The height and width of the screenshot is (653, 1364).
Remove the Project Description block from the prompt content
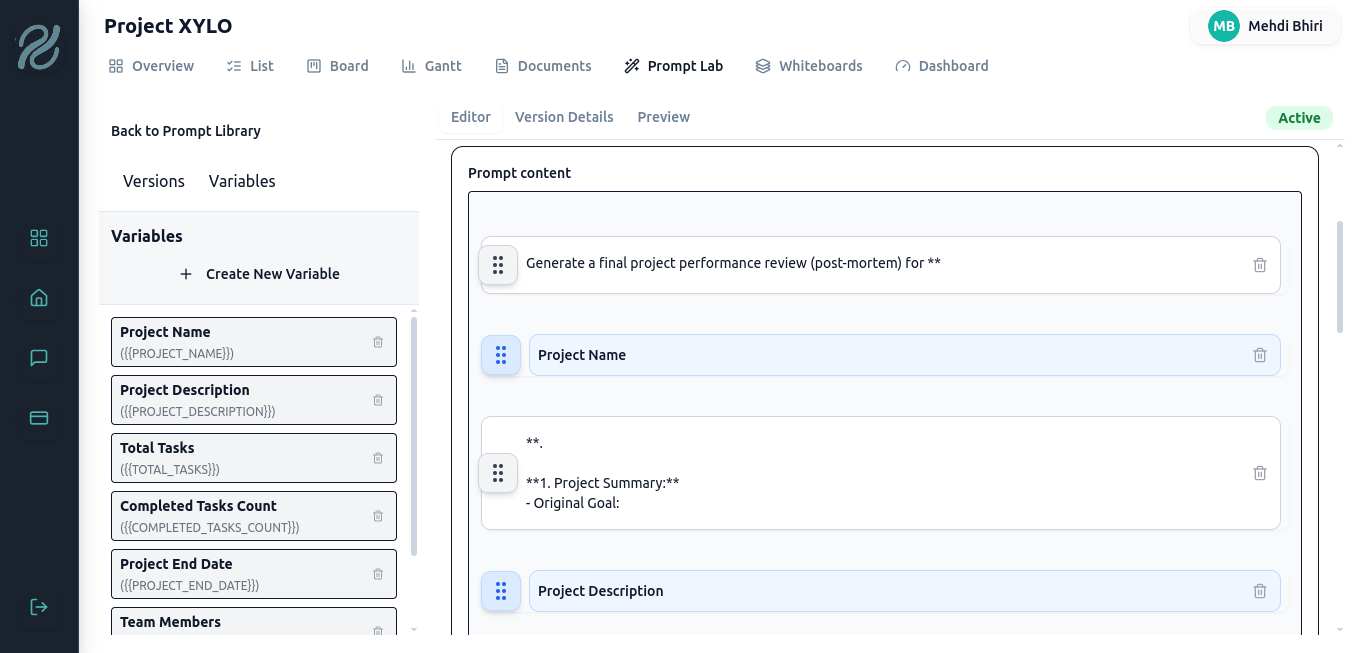(x=1259, y=591)
